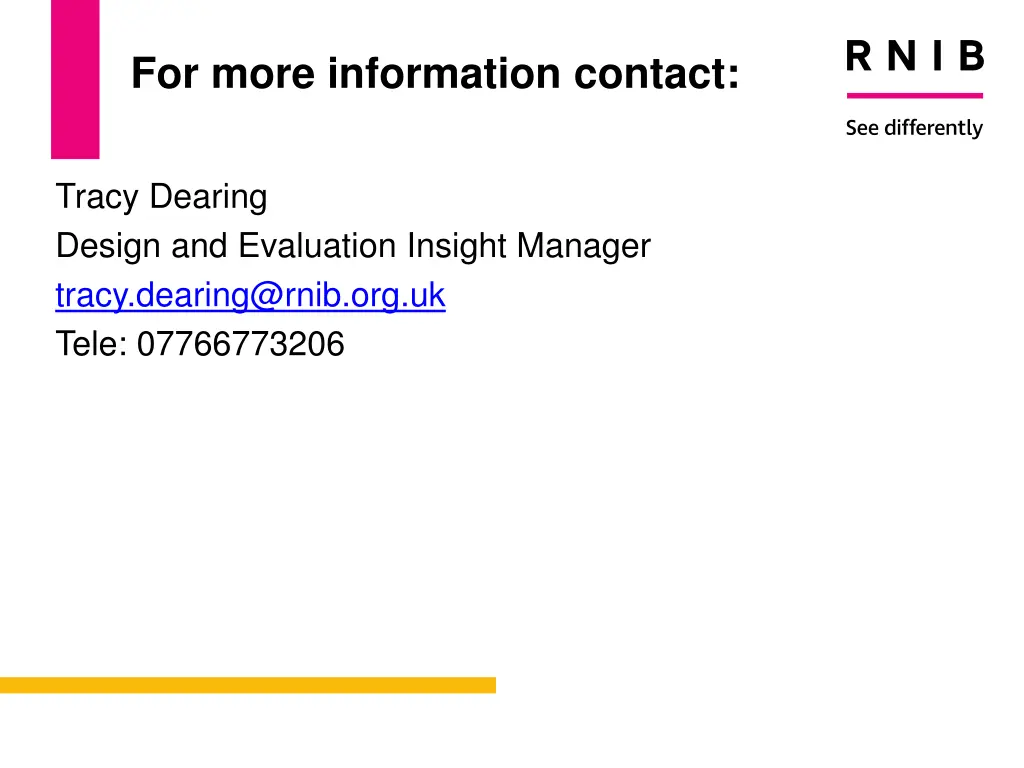Select the yellow horizontal bar

click(x=248, y=685)
